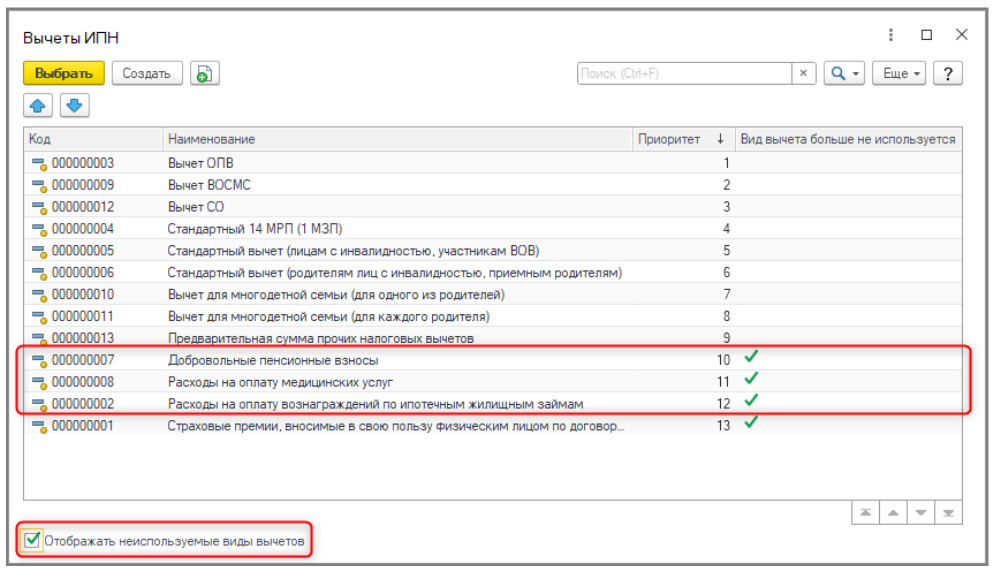Click the Наименование column header
This screenshot has height=575, width=999.
coord(211,139)
